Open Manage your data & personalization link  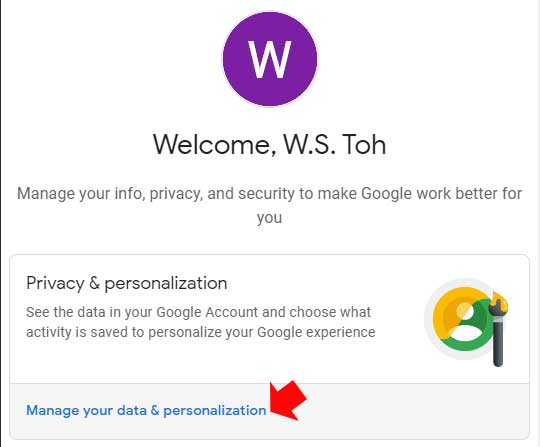click(x=146, y=410)
